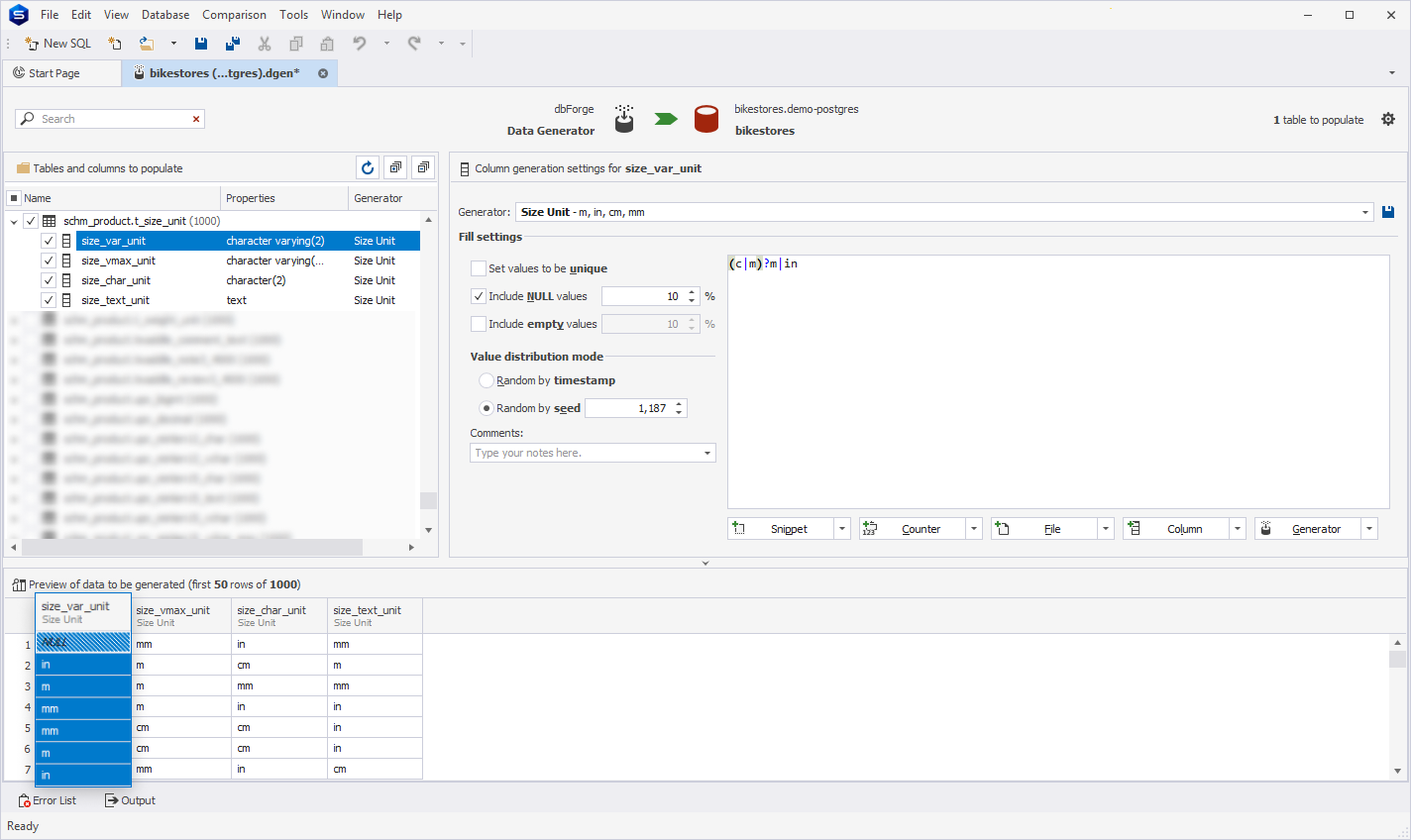Increase the NULL values percent spinner
Viewport: 1411px width, 840px height.
pyautogui.click(x=692, y=292)
